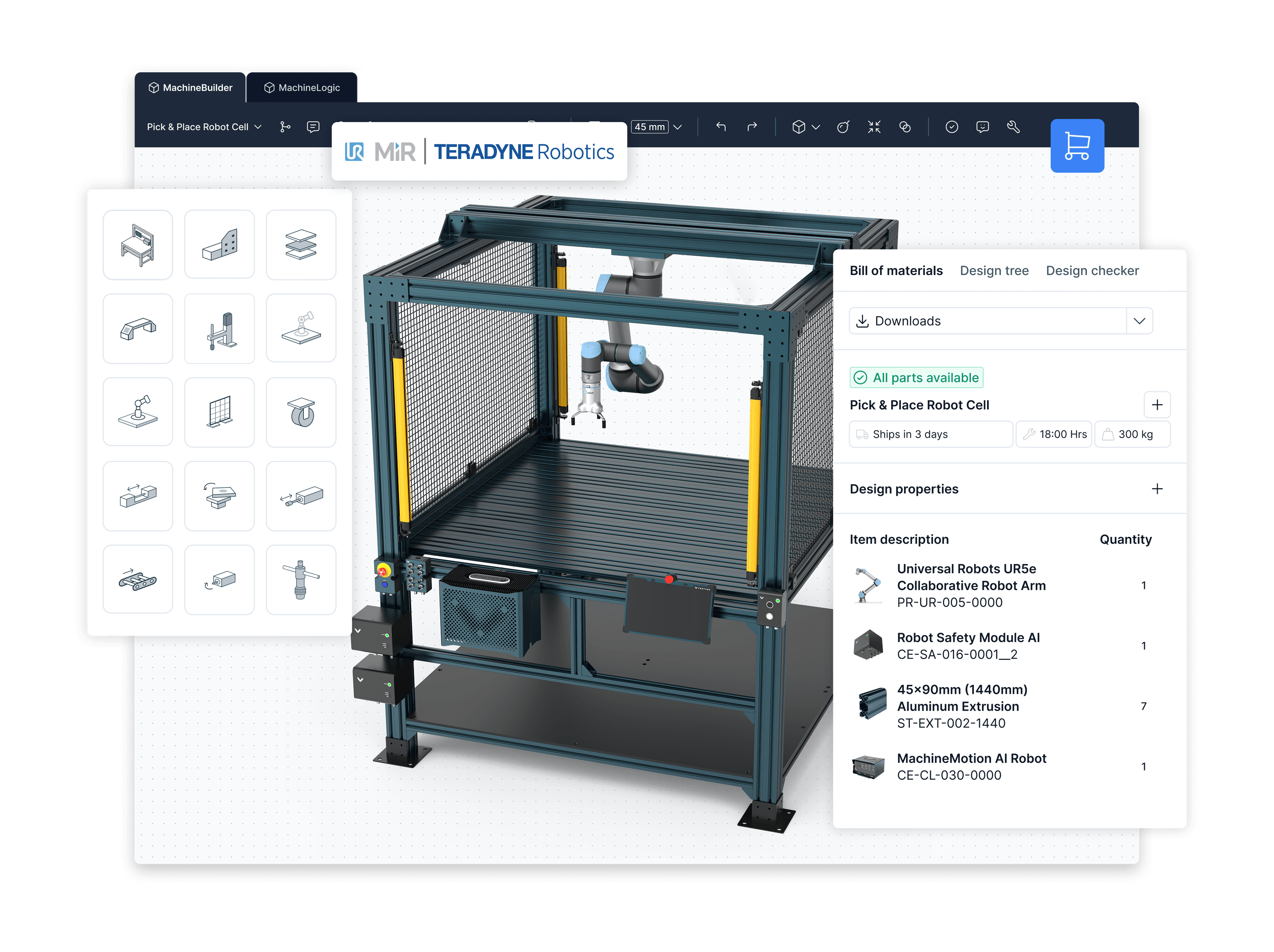This screenshot has height=952, width=1274.
Task: Click the 300 kg weight field
Action: pos(1132,434)
